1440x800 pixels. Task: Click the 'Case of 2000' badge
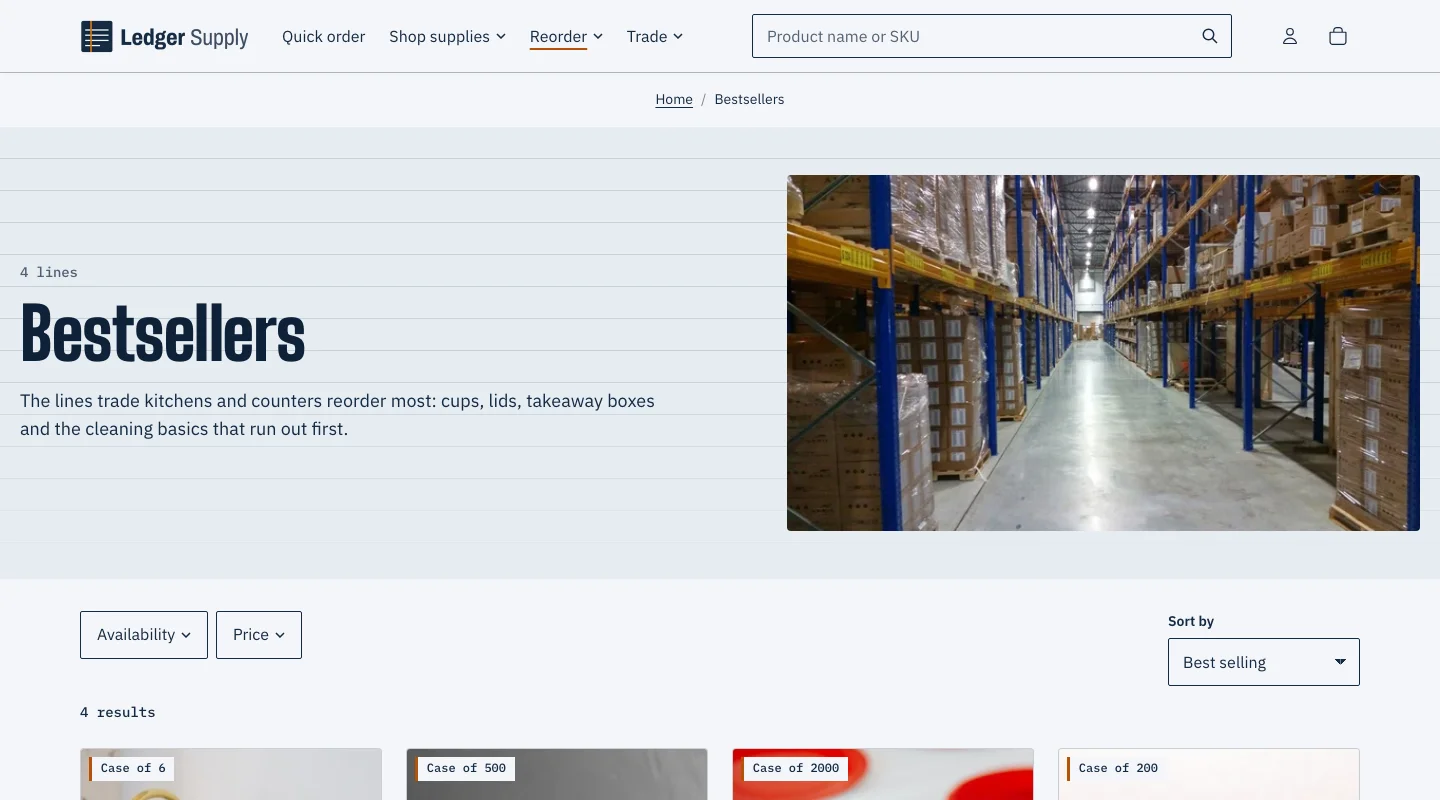point(796,768)
